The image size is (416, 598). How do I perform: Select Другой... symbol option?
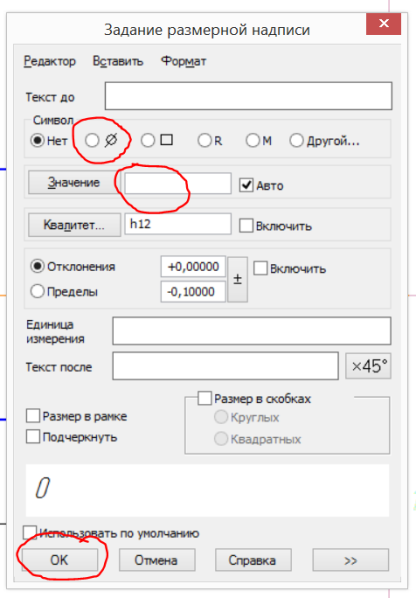click(x=296, y=140)
